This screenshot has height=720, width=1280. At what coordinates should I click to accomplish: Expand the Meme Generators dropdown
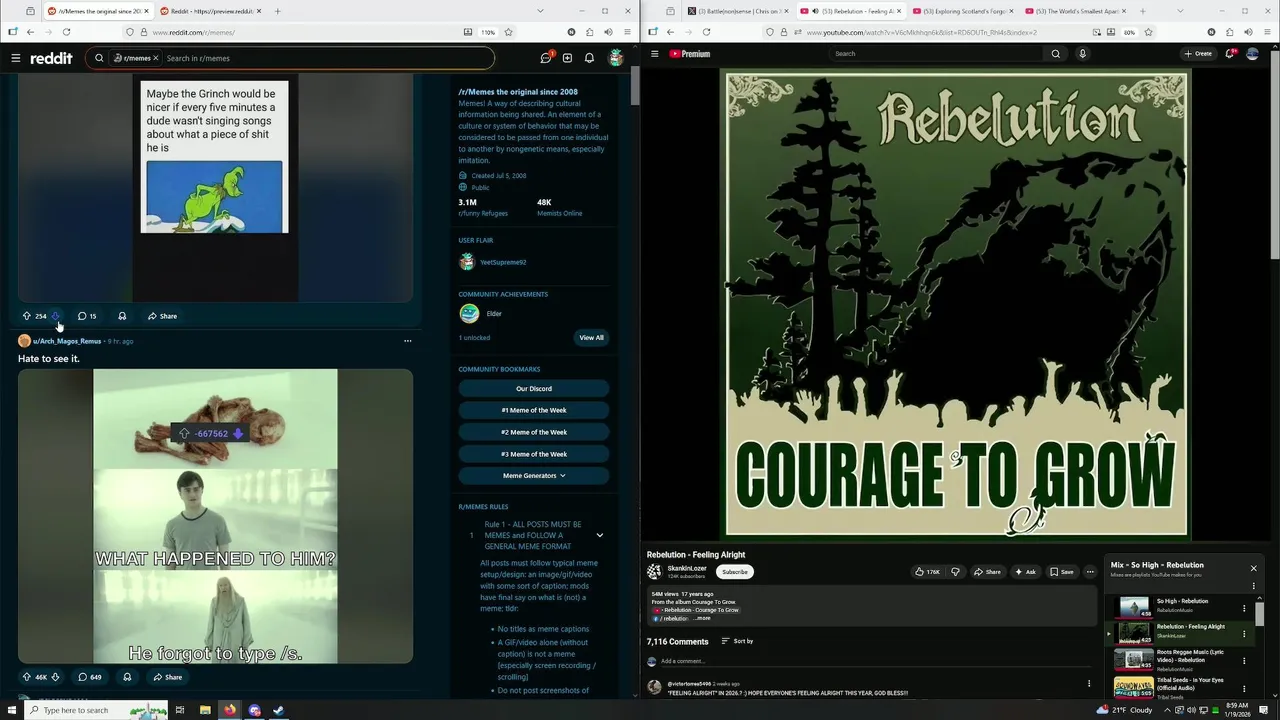tap(534, 476)
